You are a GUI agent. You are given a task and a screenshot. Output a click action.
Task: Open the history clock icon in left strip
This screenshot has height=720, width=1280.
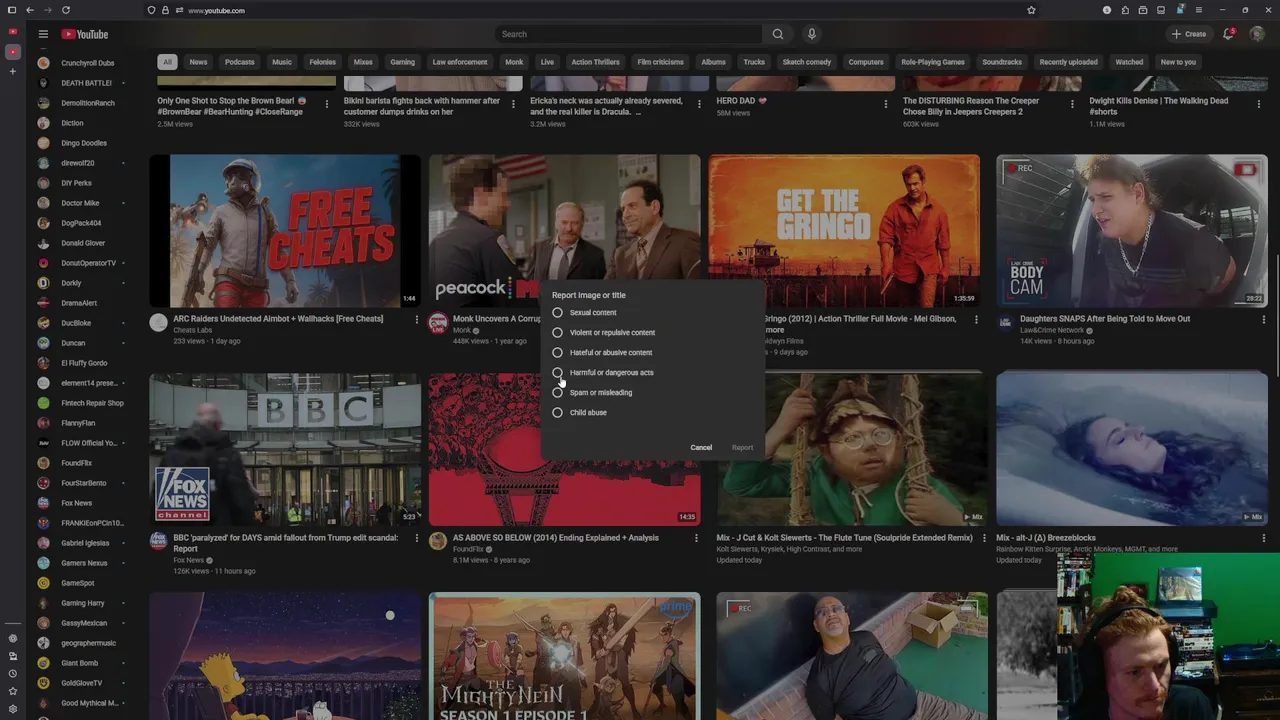point(13,674)
